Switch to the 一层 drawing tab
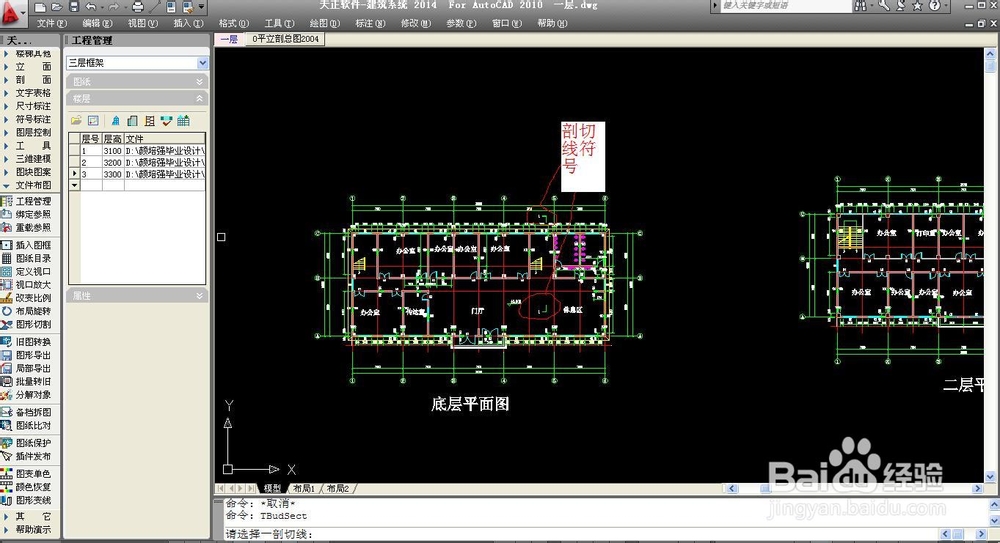Viewport: 1000px width, 543px height. [229, 39]
